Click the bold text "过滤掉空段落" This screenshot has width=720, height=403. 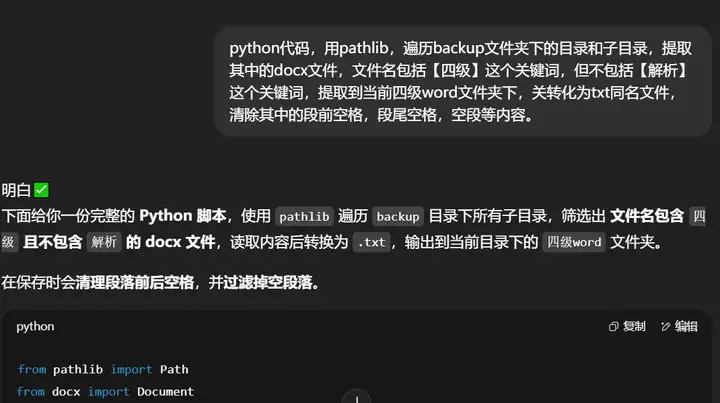pyautogui.click(x=268, y=282)
